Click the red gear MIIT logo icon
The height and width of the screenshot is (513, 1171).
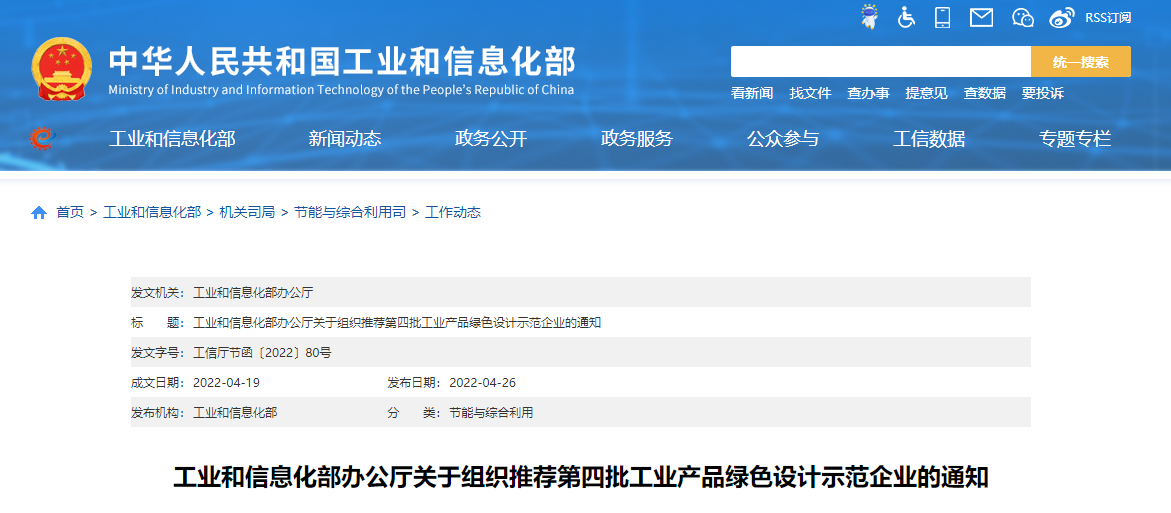pos(40,139)
